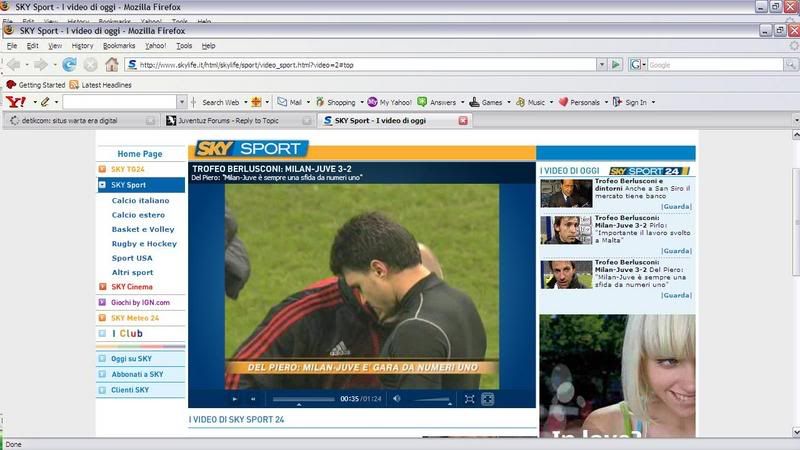Open the Edit menu
Screen dimensions: 800x450
pos(33,45)
